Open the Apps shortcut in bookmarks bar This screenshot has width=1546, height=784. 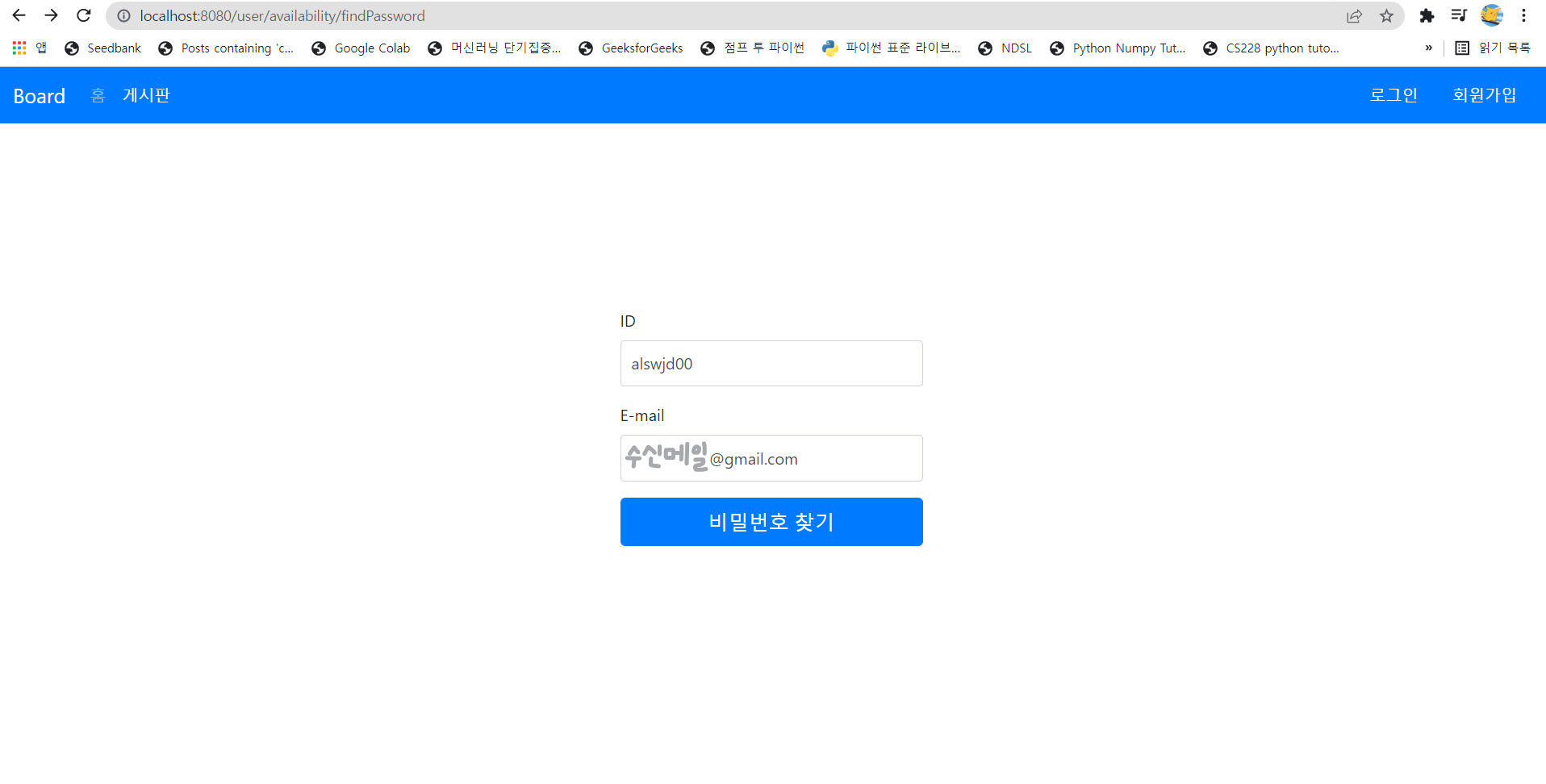pyautogui.click(x=29, y=48)
